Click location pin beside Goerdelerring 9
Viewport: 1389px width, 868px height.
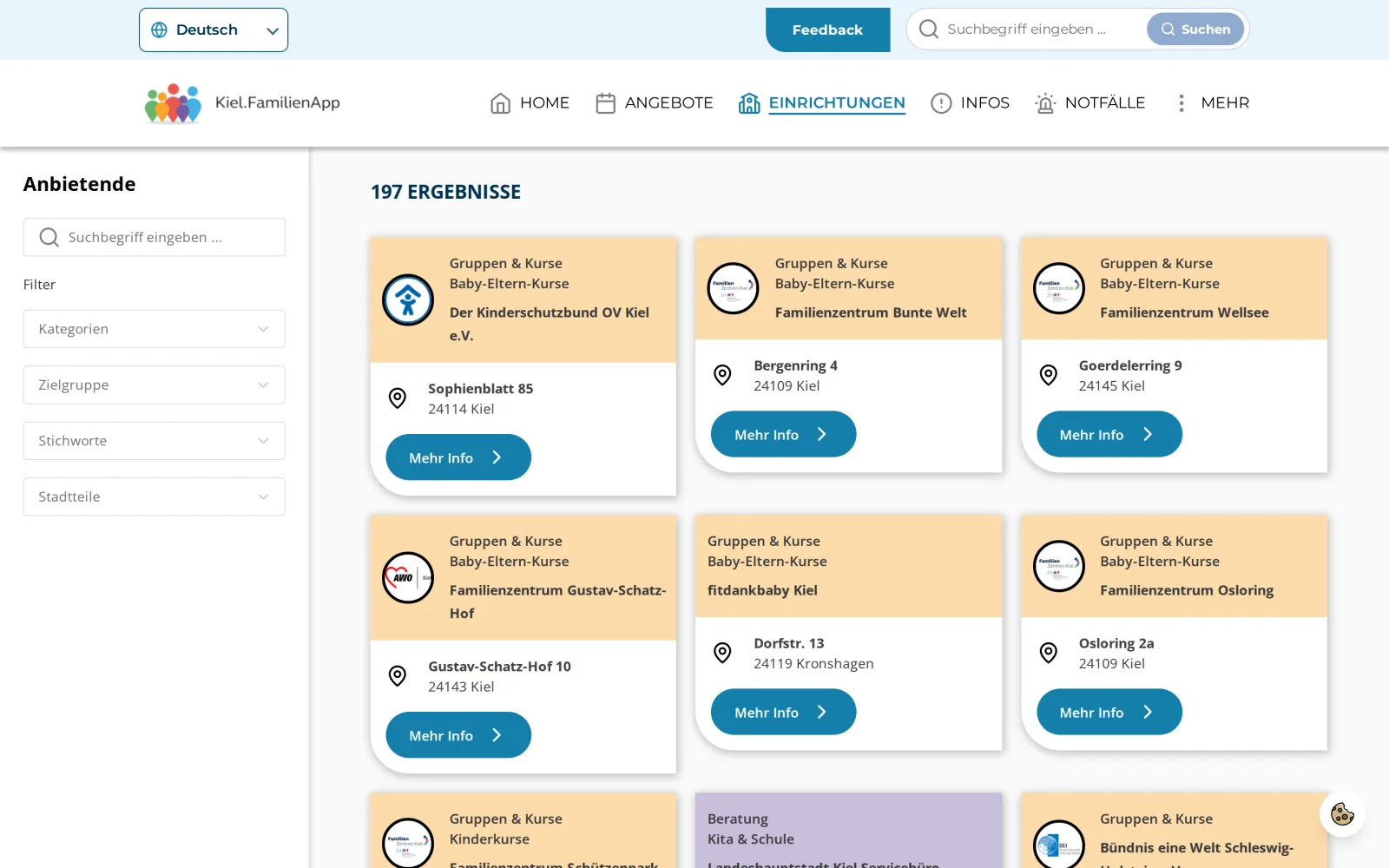1049,375
